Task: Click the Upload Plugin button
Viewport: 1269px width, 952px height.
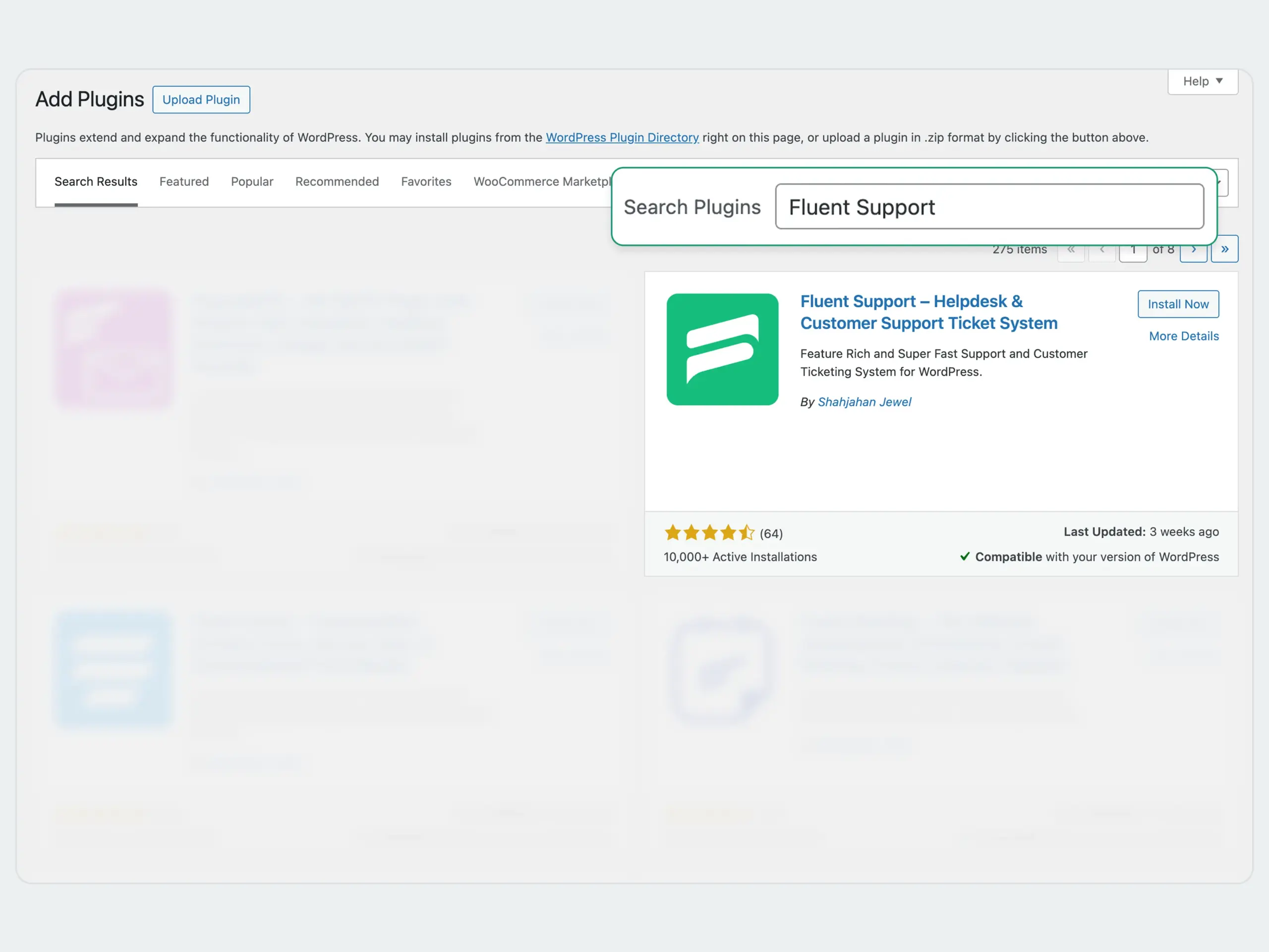Action: (x=201, y=100)
